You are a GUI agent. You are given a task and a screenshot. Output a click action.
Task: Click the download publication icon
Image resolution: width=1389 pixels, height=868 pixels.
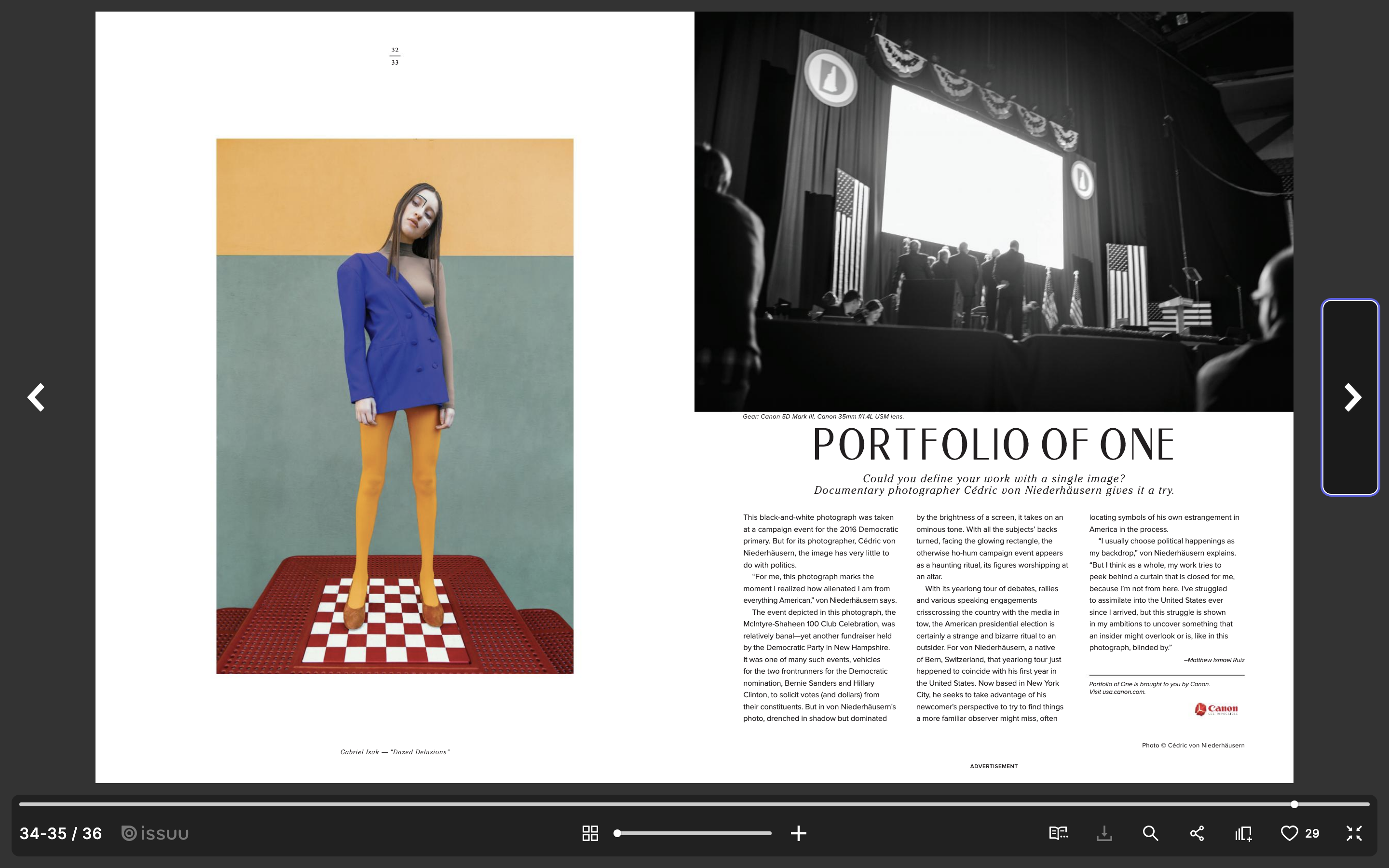(x=1104, y=833)
